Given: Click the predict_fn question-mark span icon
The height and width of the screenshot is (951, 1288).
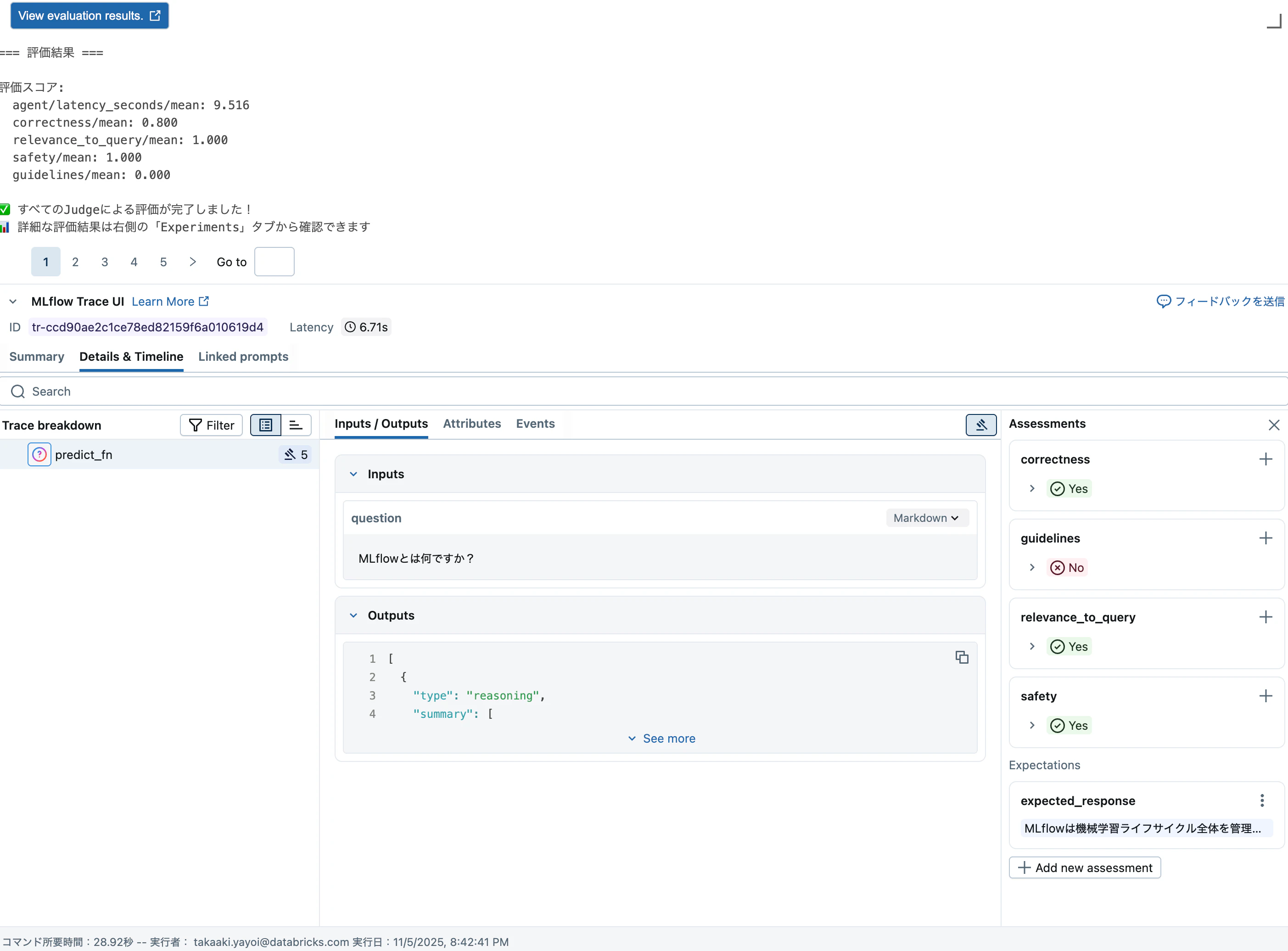Looking at the screenshot, I should (x=39, y=455).
